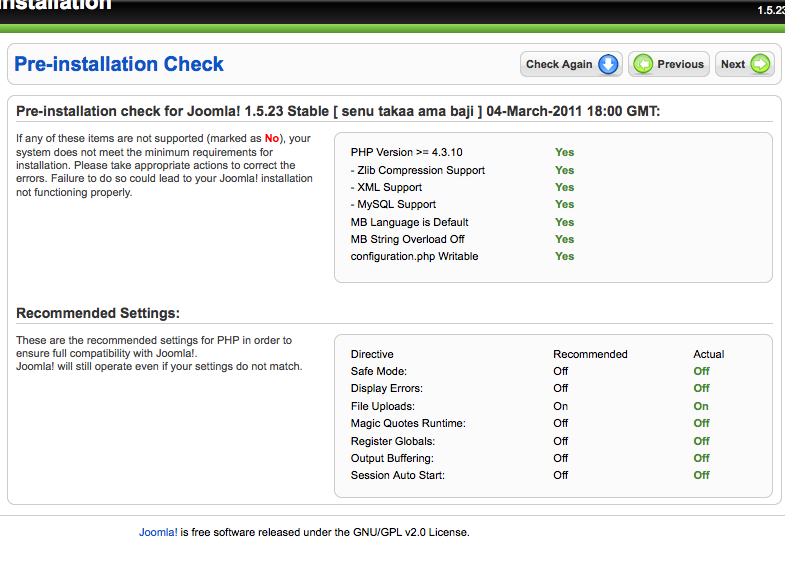This screenshot has width=785, height=575.
Task: Click the Recommended Settings: heading
Action: pos(98,313)
